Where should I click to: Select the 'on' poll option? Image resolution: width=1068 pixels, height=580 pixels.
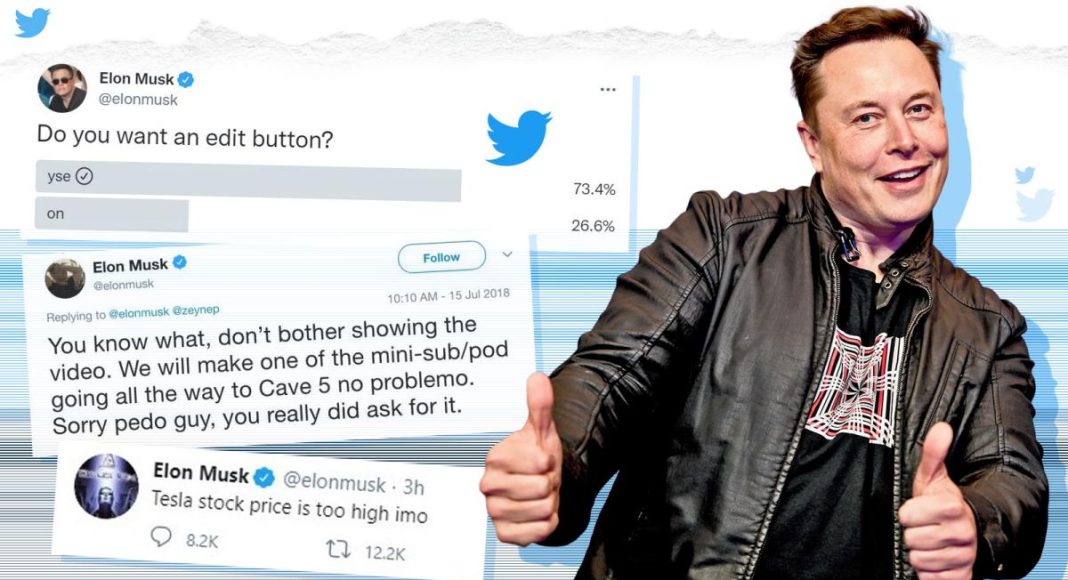[x=112, y=214]
